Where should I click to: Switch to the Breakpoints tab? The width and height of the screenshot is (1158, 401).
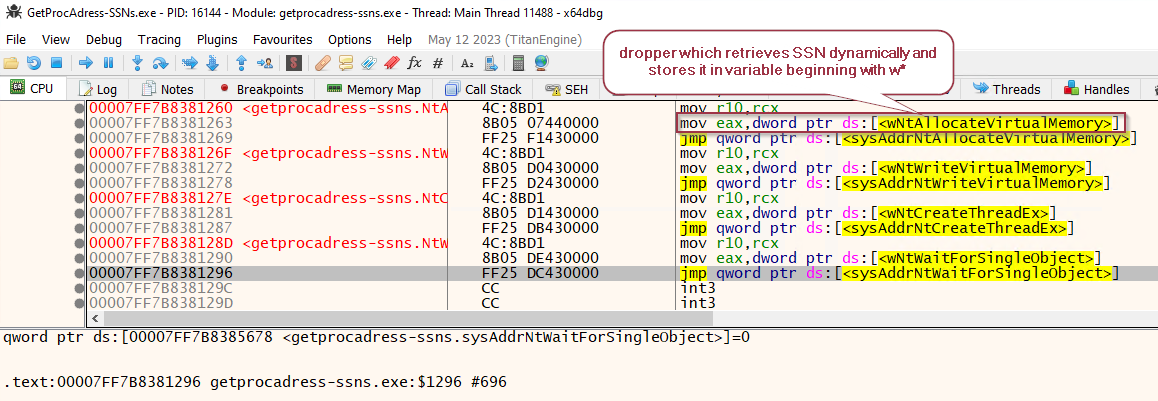262,89
